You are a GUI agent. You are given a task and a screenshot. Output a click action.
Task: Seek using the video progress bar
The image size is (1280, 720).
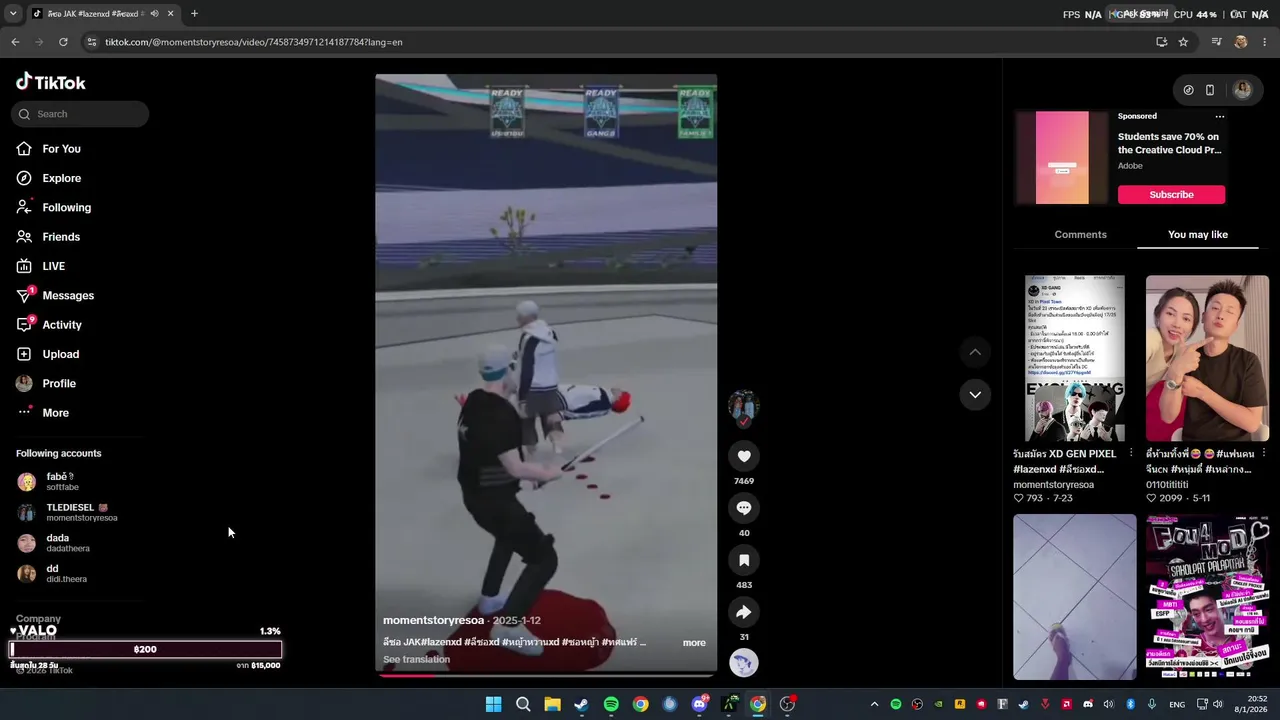(546, 674)
